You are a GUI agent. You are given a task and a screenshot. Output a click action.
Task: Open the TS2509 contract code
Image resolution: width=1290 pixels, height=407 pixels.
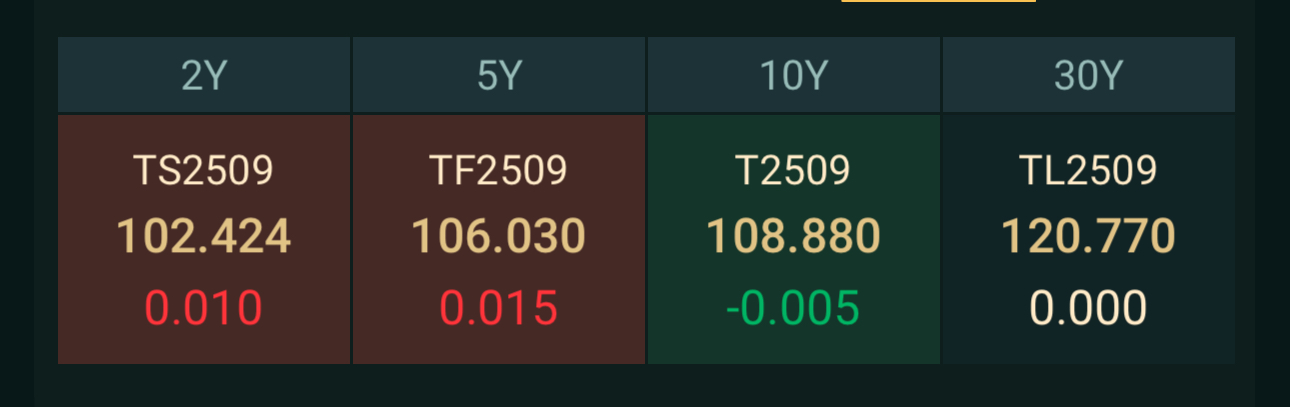[204, 171]
